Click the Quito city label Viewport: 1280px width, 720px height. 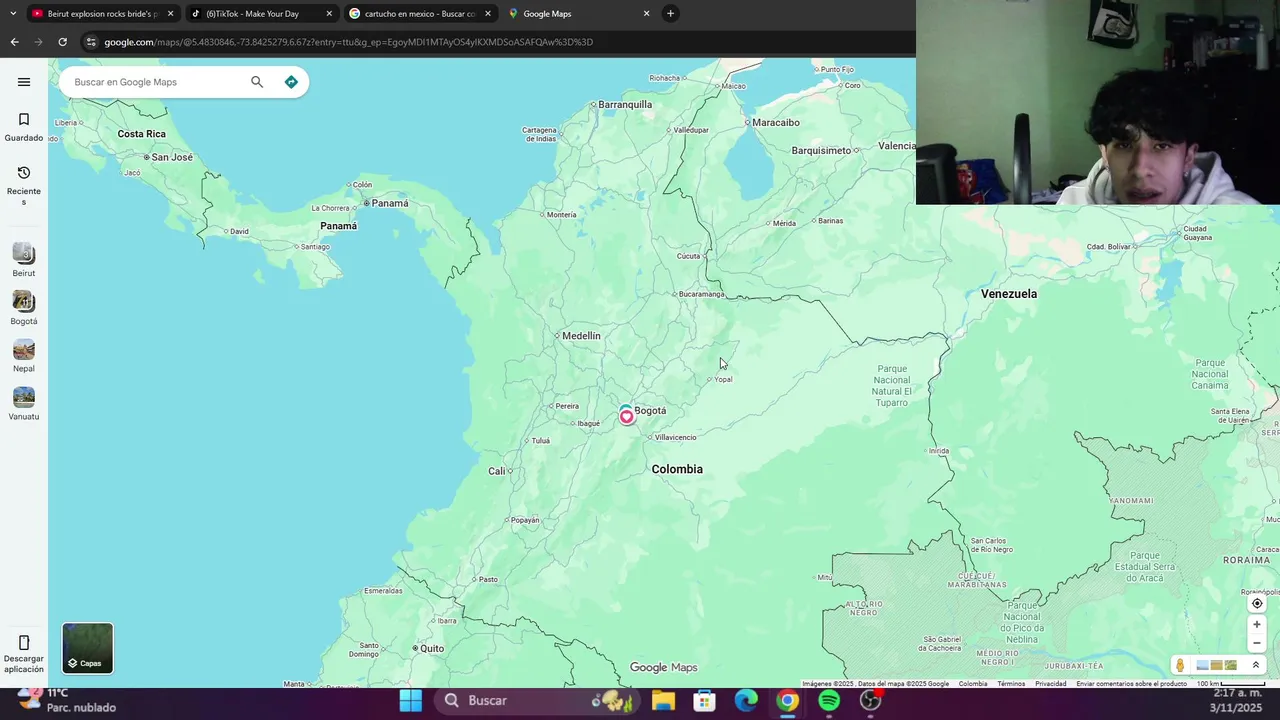pyautogui.click(x=432, y=648)
